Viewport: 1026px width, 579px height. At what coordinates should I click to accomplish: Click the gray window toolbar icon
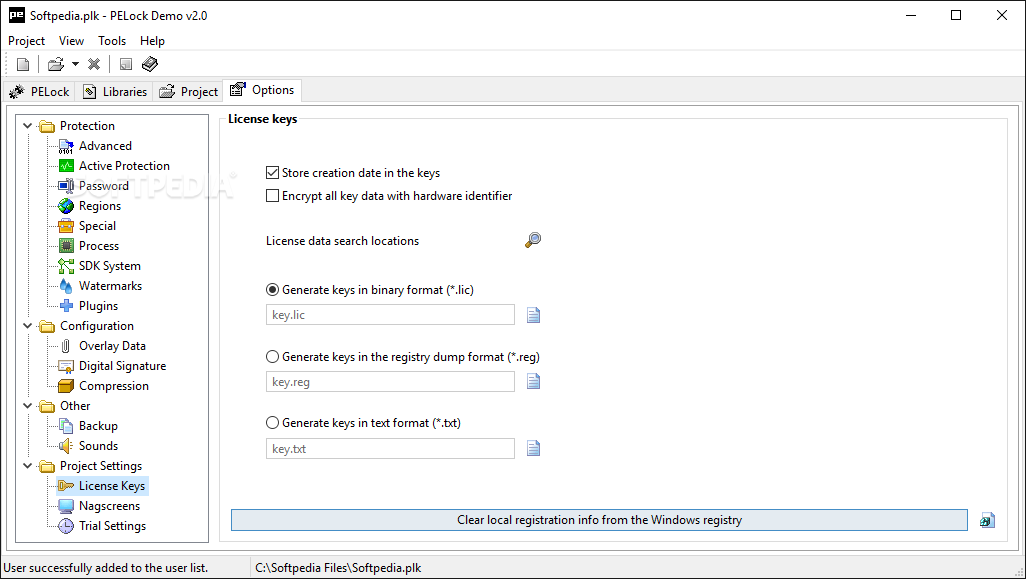(126, 64)
